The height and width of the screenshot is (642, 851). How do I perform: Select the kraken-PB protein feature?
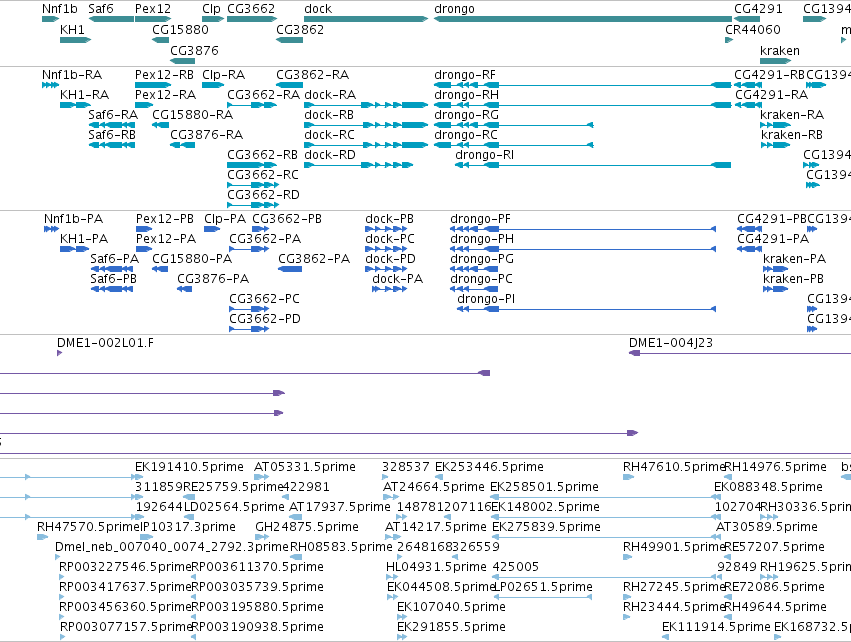coord(776,289)
